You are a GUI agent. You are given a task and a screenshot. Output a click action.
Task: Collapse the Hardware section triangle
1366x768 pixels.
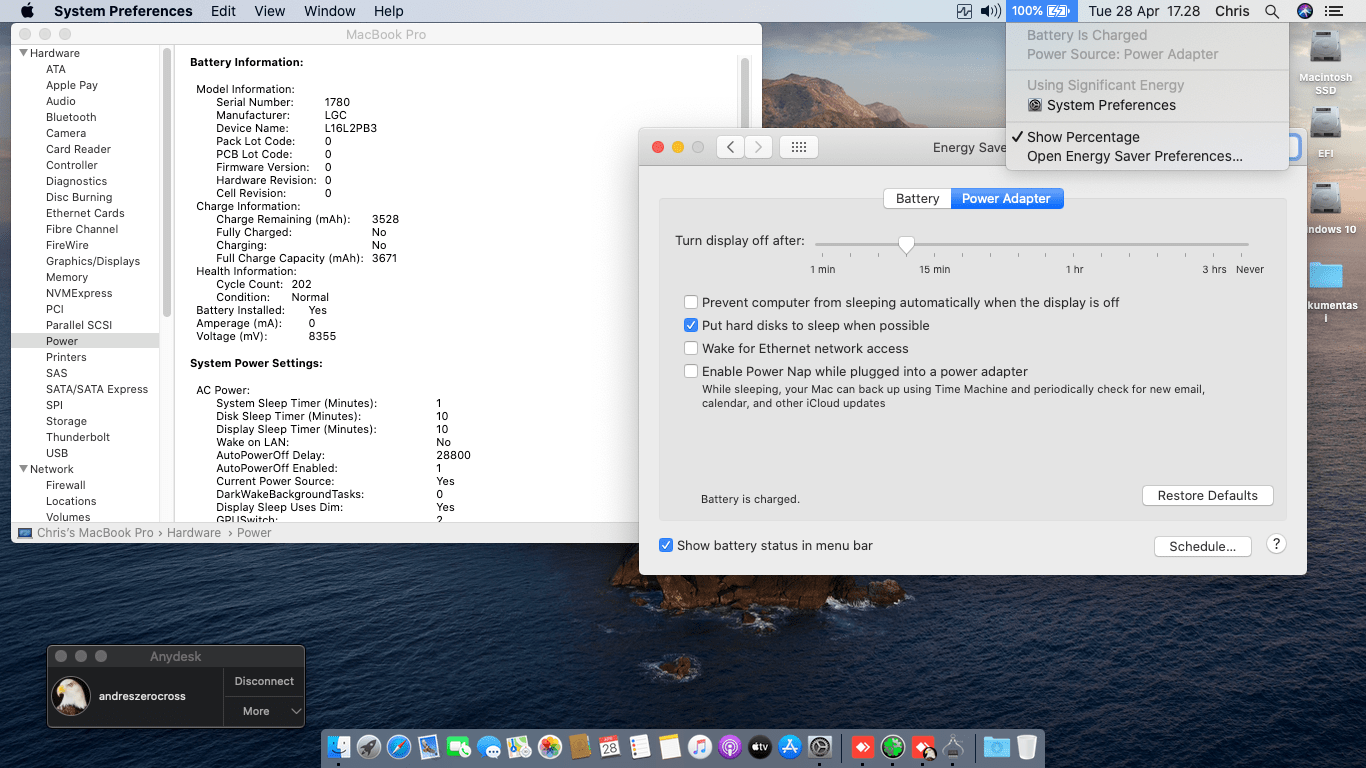(x=23, y=53)
